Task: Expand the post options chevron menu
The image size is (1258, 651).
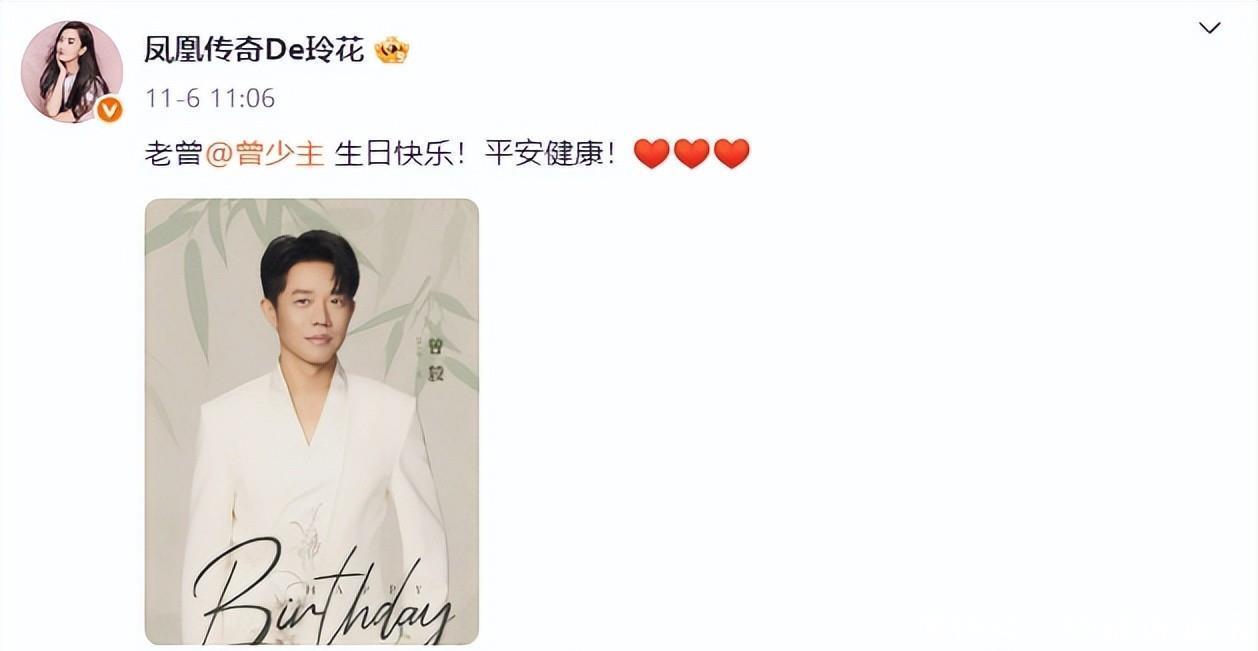Action: (1210, 28)
